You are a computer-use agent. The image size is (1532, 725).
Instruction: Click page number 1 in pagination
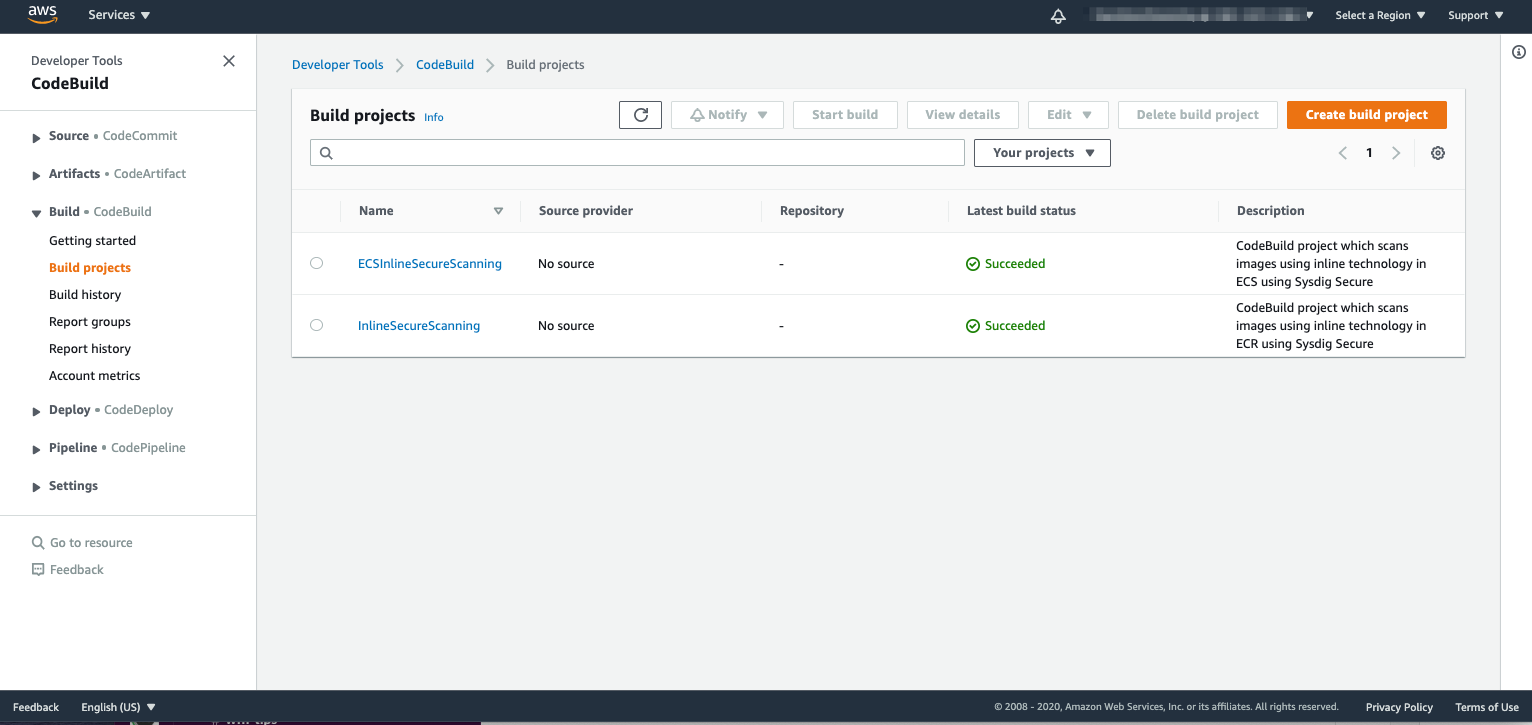pos(1369,153)
